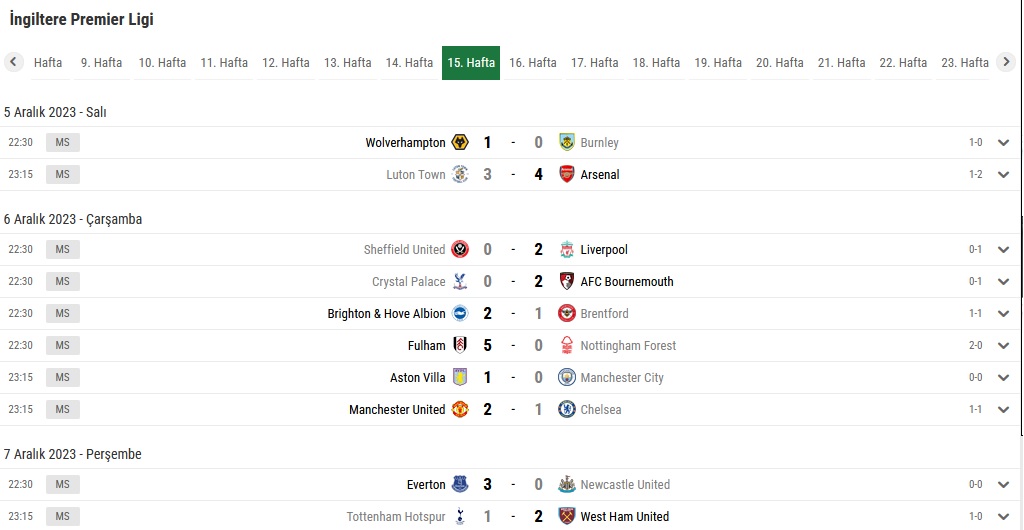Switch to the 14. Hafta tab
1024x530 pixels.
(409, 63)
